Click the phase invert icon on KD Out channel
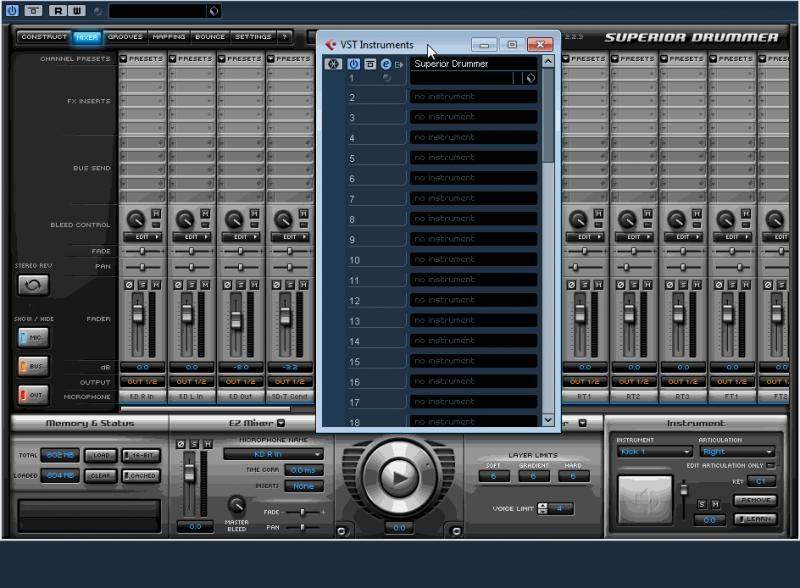The height and width of the screenshot is (588, 800). [x=228, y=285]
